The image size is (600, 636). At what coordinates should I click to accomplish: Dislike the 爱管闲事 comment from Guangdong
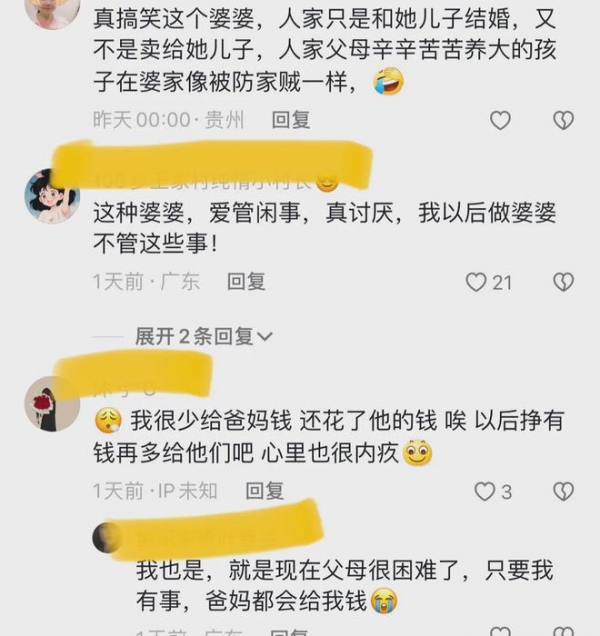click(563, 282)
